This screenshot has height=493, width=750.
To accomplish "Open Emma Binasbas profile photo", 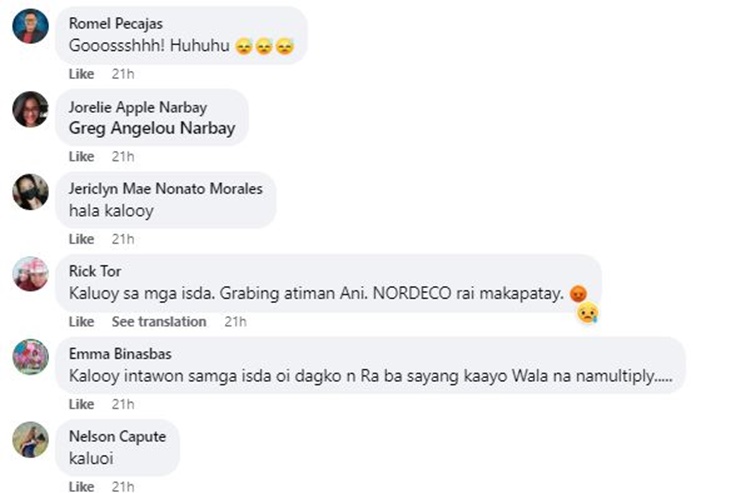I will coord(30,357).
